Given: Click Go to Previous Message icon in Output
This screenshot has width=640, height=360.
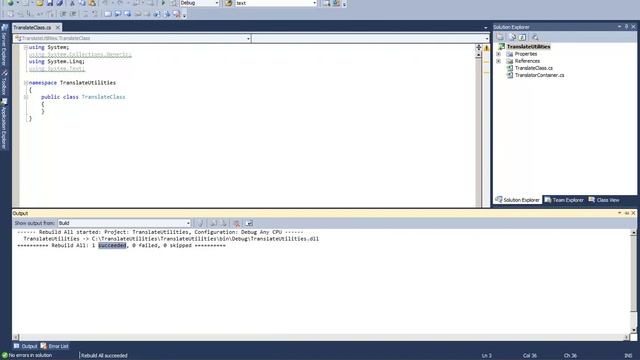Looking at the screenshot, I should pyautogui.click(x=213, y=223).
